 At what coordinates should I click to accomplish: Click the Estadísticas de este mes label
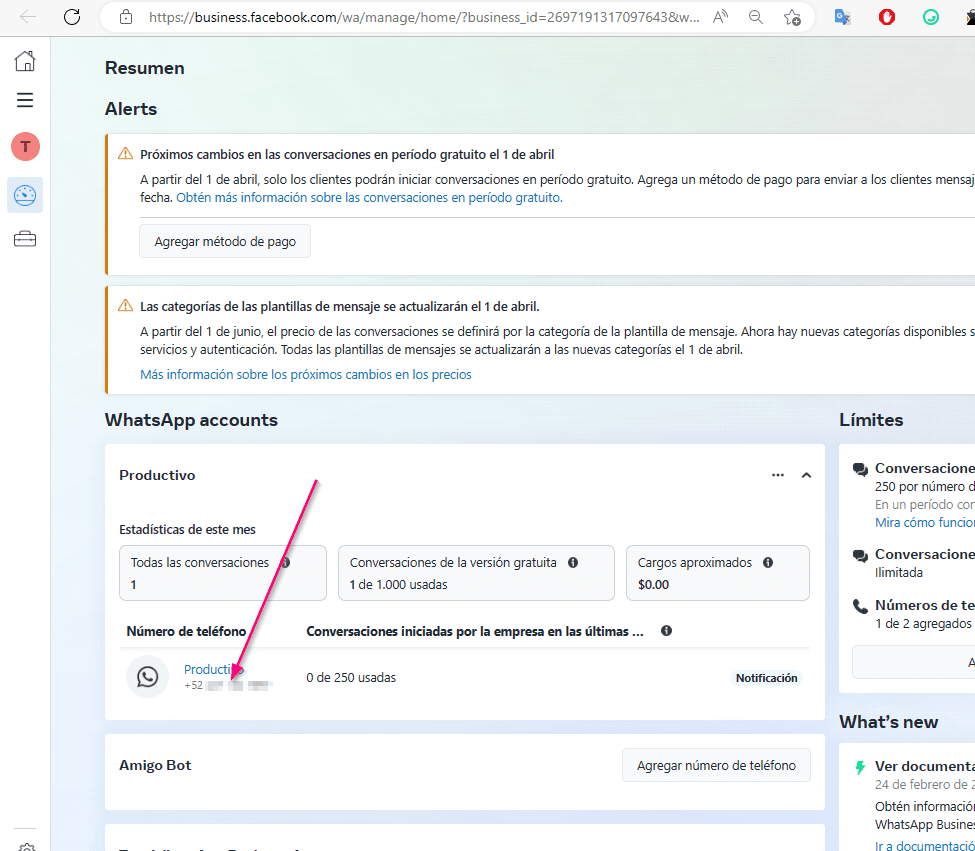tap(187, 530)
